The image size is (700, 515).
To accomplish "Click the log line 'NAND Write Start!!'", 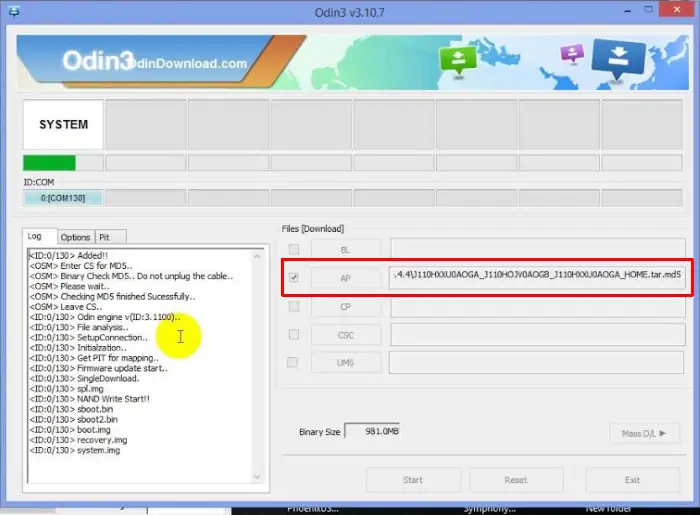I will [x=90, y=399].
